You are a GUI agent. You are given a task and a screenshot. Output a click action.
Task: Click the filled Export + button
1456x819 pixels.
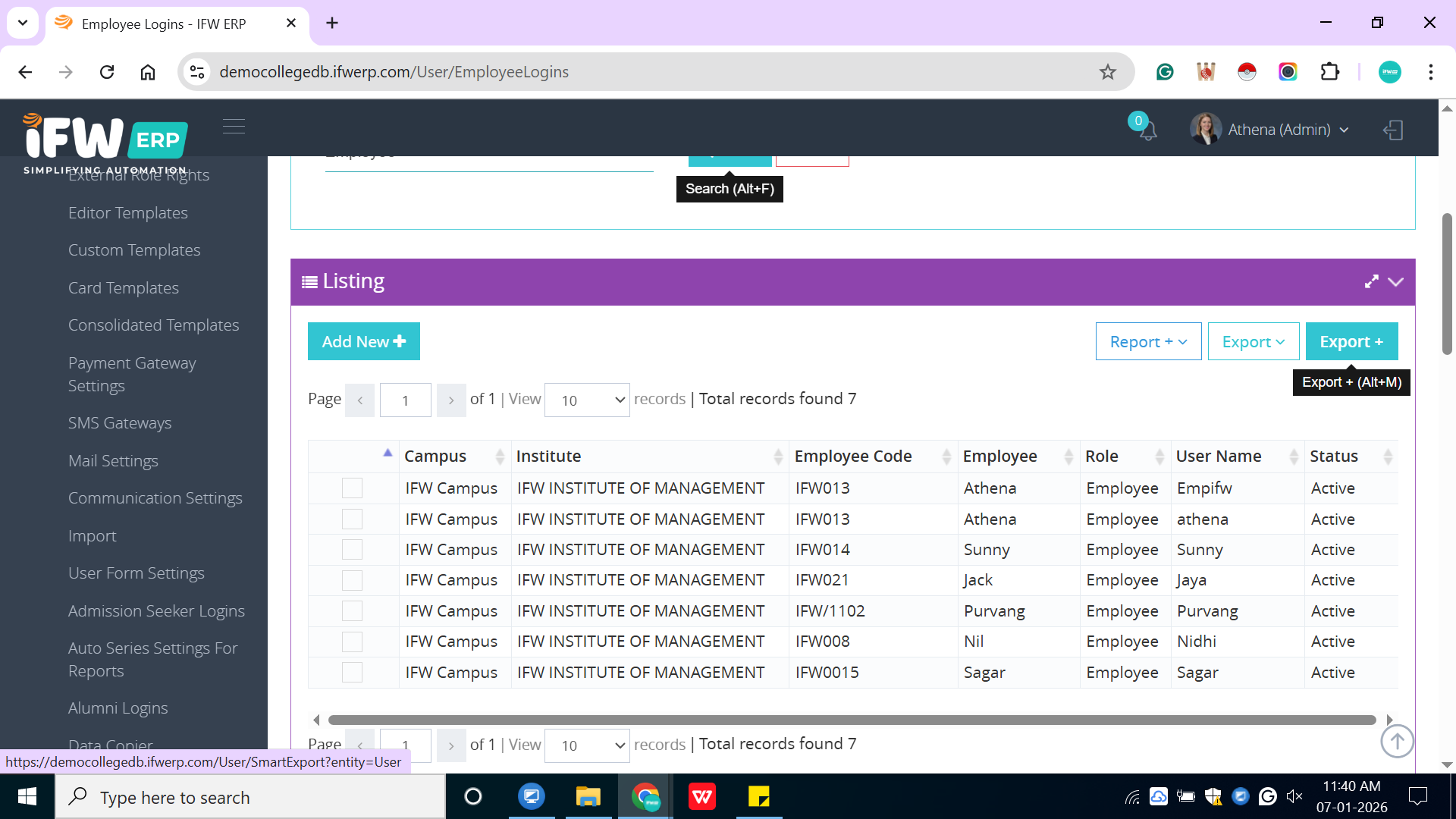coord(1351,341)
